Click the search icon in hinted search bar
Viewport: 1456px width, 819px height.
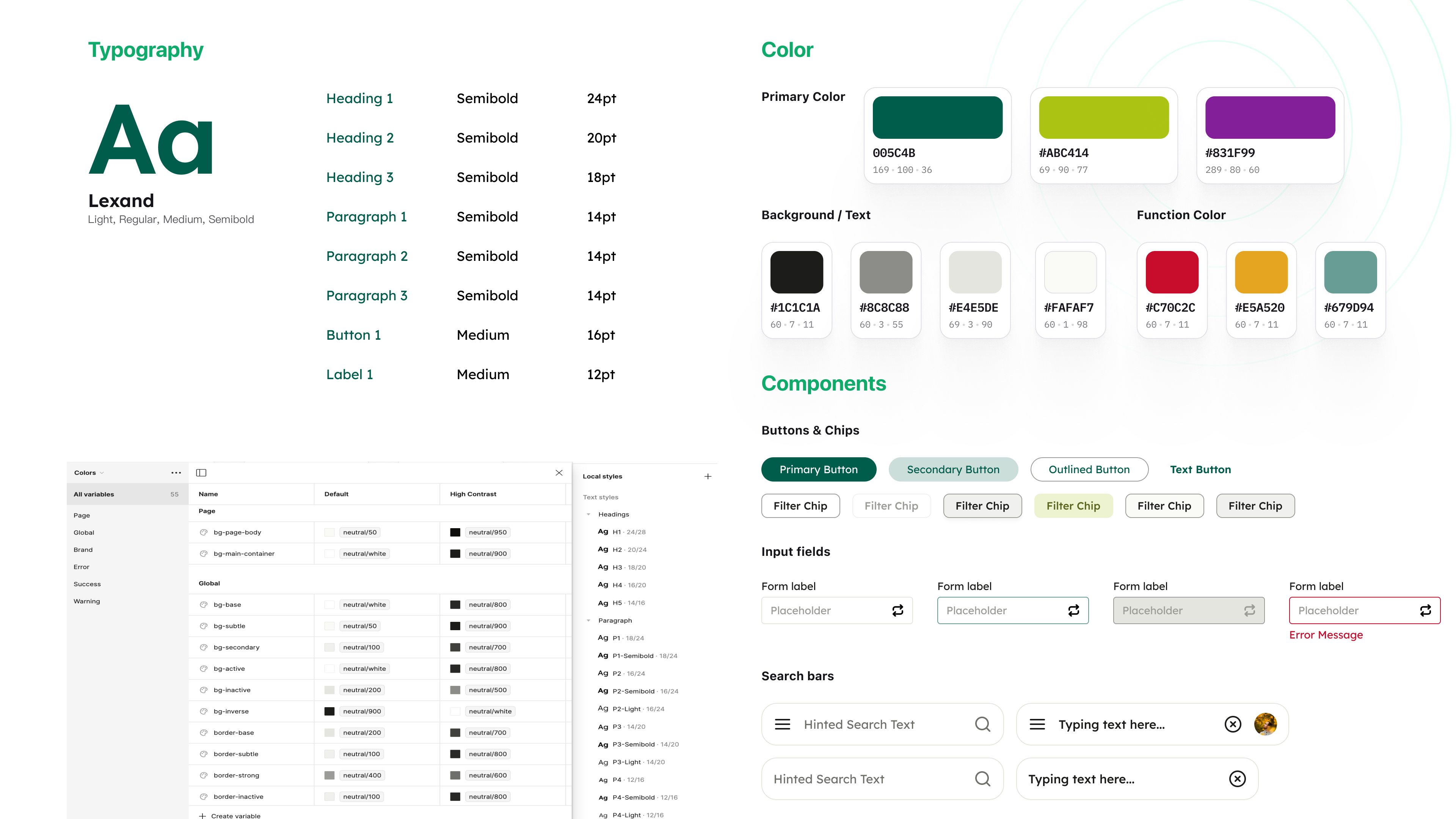[x=983, y=723]
